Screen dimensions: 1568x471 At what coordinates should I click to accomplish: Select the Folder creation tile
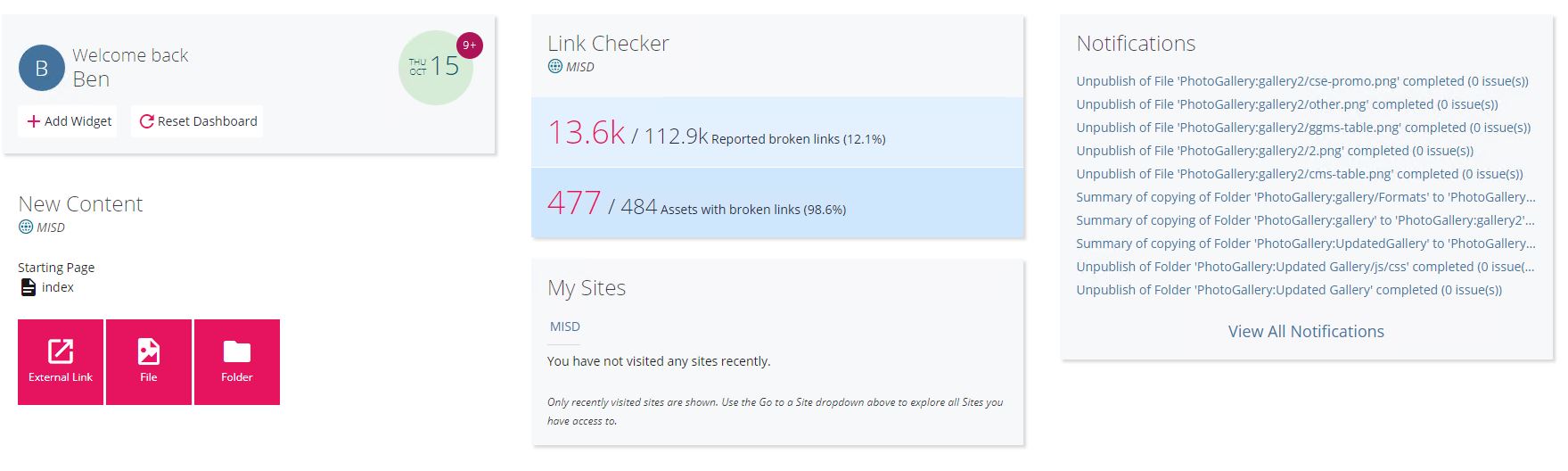point(237,362)
